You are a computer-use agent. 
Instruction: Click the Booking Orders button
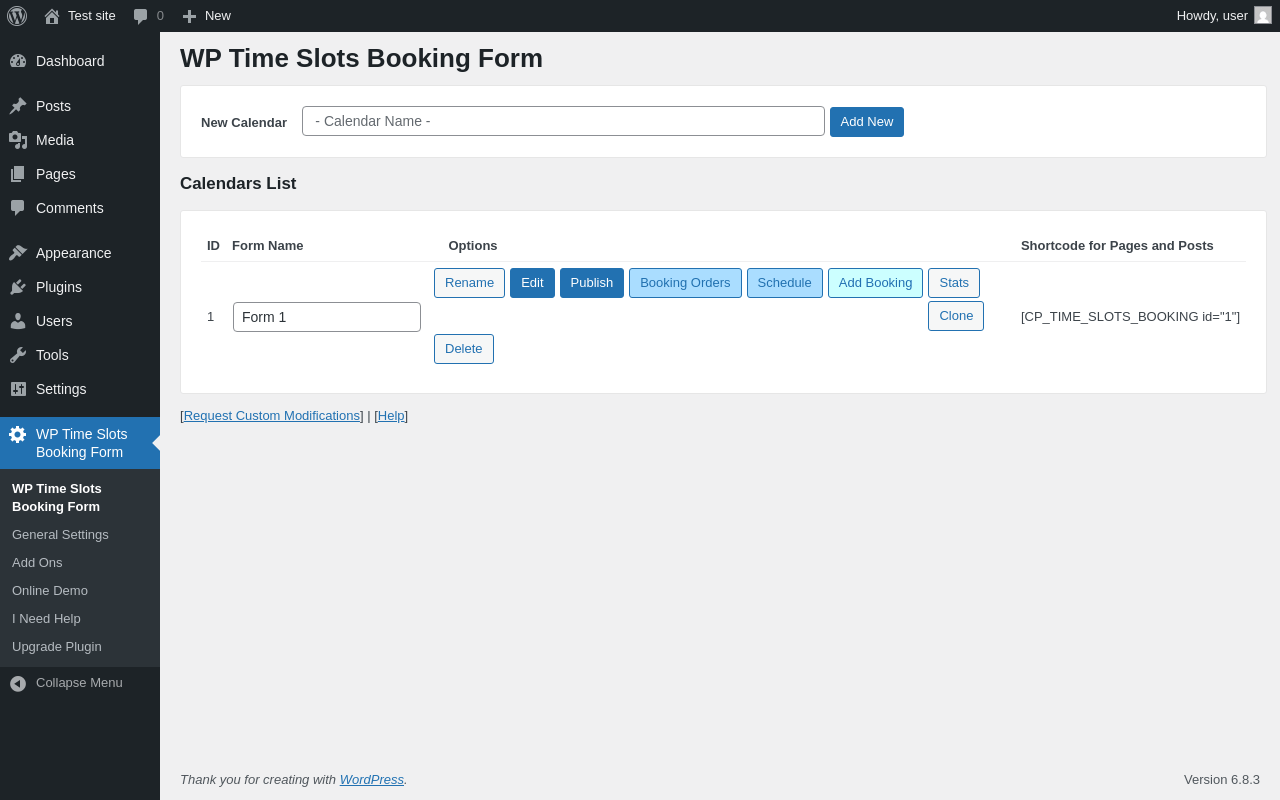[x=685, y=283]
